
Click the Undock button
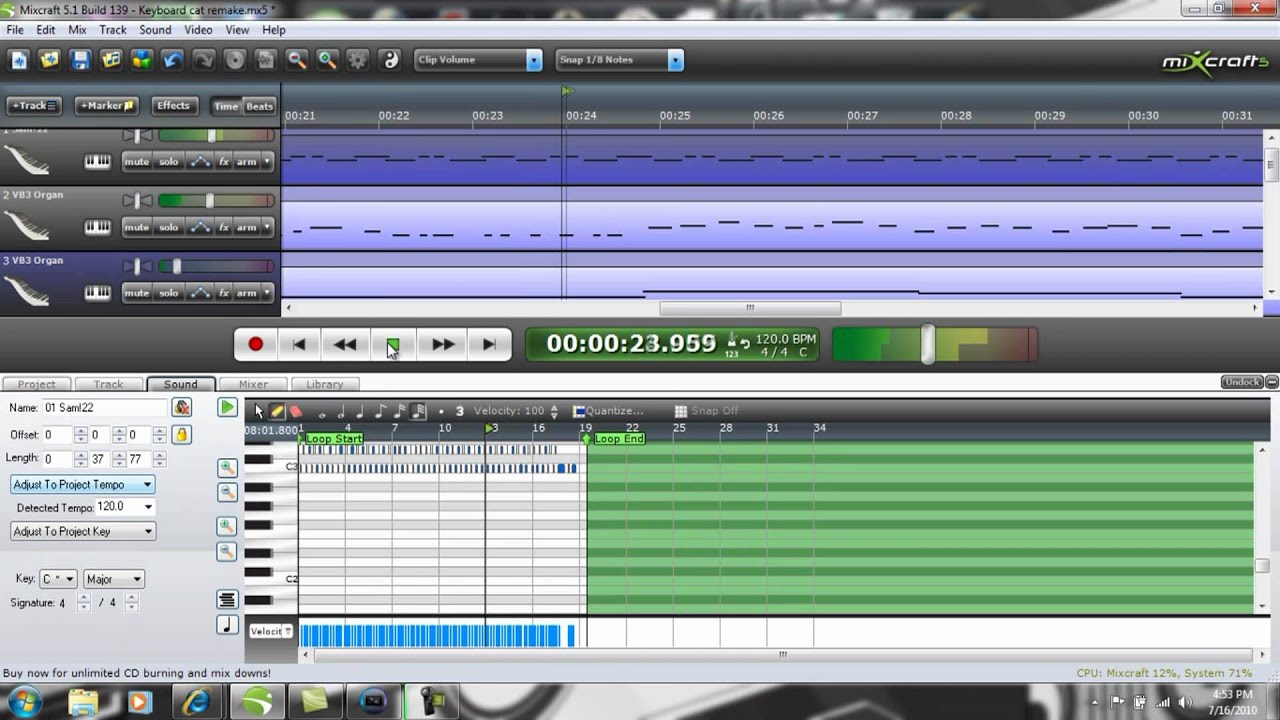pyautogui.click(x=1242, y=382)
